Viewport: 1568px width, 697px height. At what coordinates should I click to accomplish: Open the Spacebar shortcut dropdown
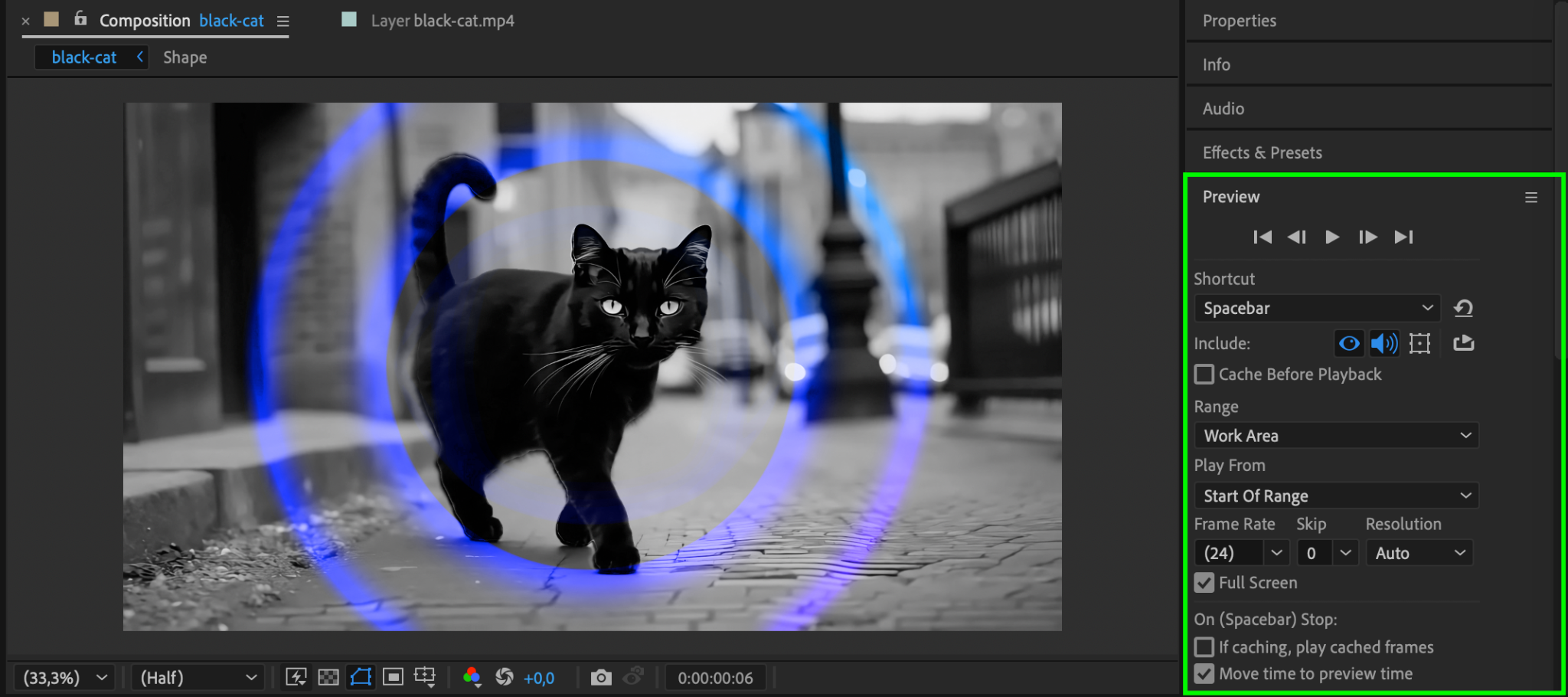tap(1318, 308)
